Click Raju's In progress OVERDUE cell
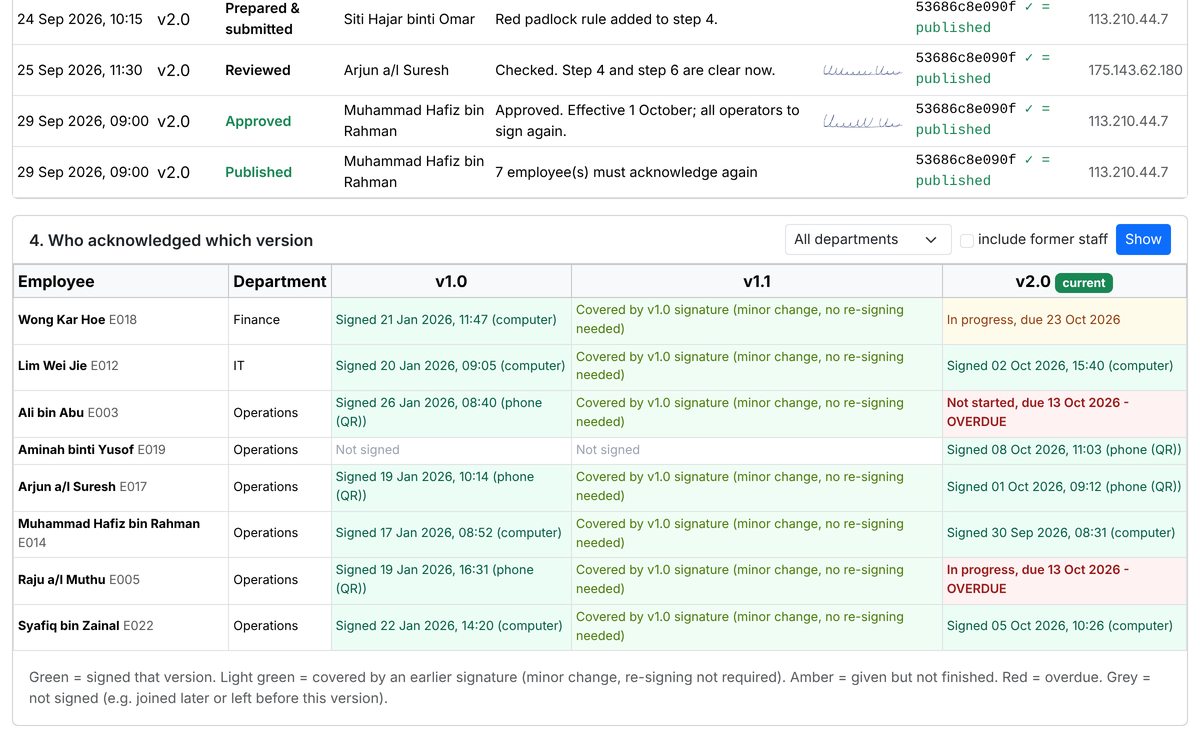This screenshot has height=750, width=1200. coord(1064,580)
